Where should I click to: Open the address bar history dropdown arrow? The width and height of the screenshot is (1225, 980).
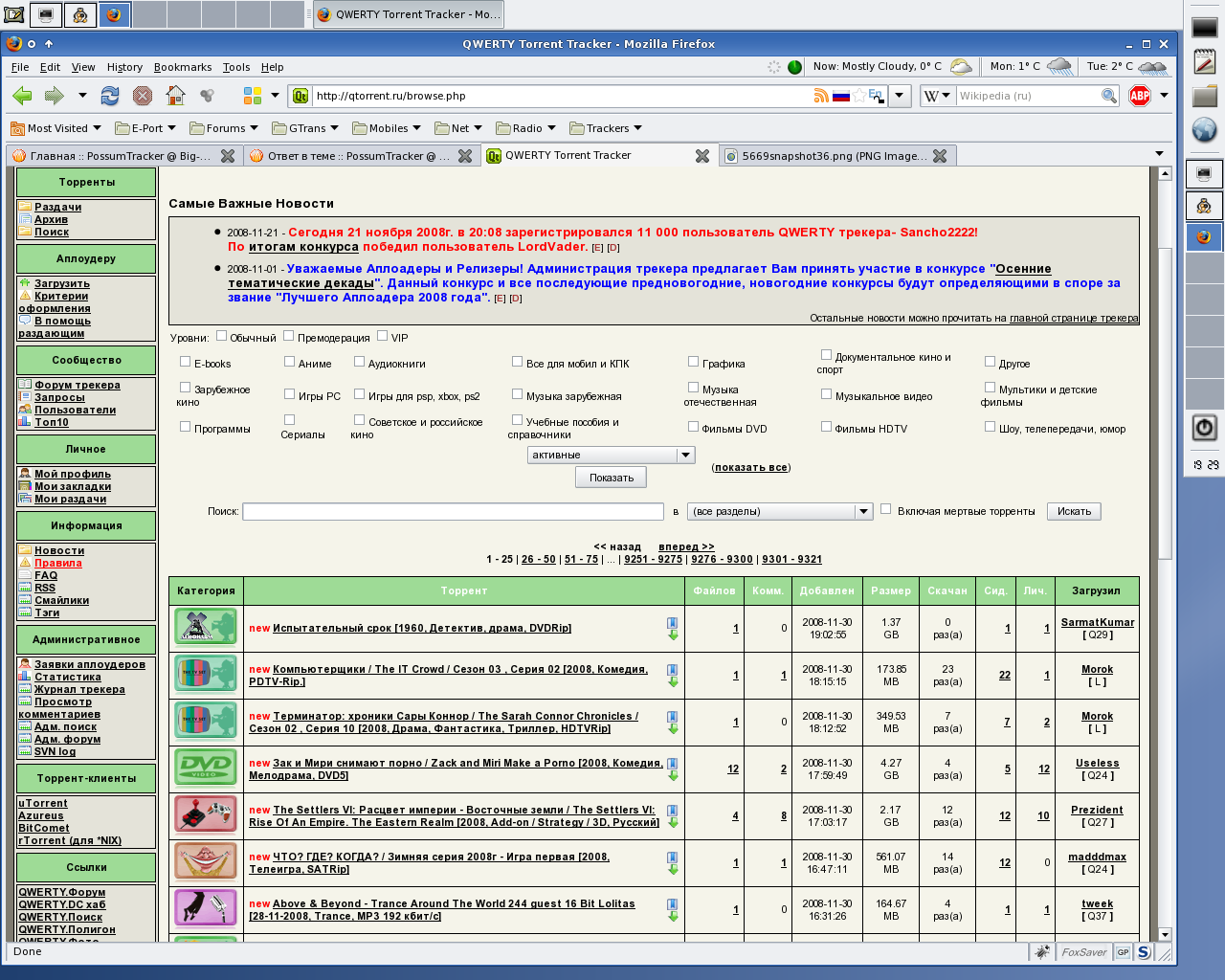(900, 96)
